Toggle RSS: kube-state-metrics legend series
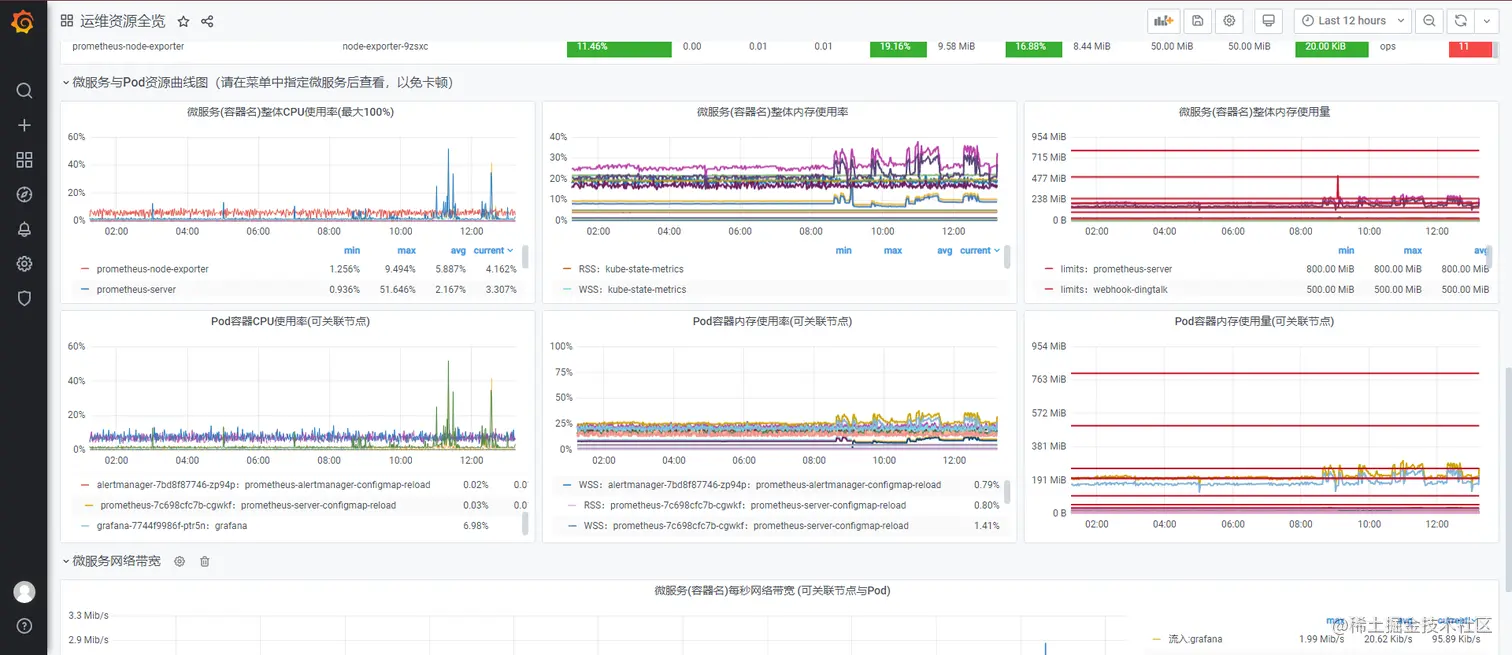Viewport: 1512px width, 655px height. tap(631, 269)
